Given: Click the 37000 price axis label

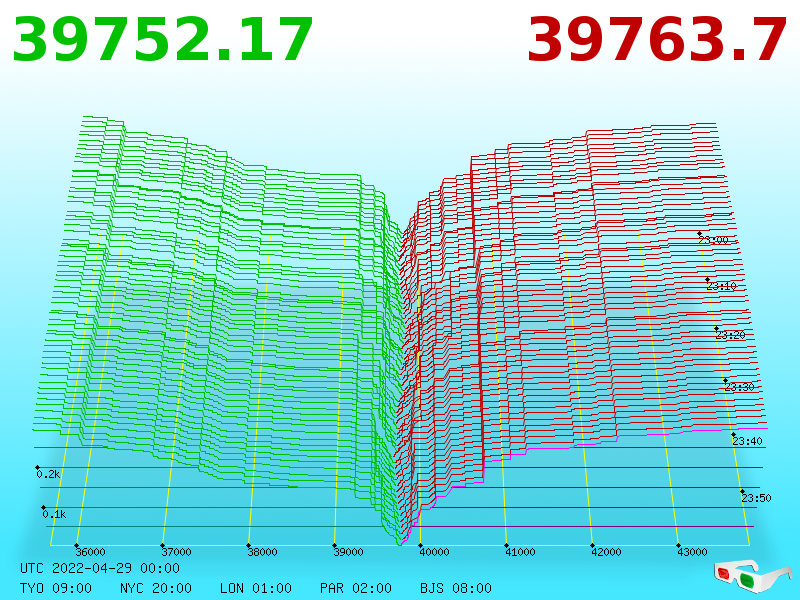Looking at the screenshot, I should [176, 552].
